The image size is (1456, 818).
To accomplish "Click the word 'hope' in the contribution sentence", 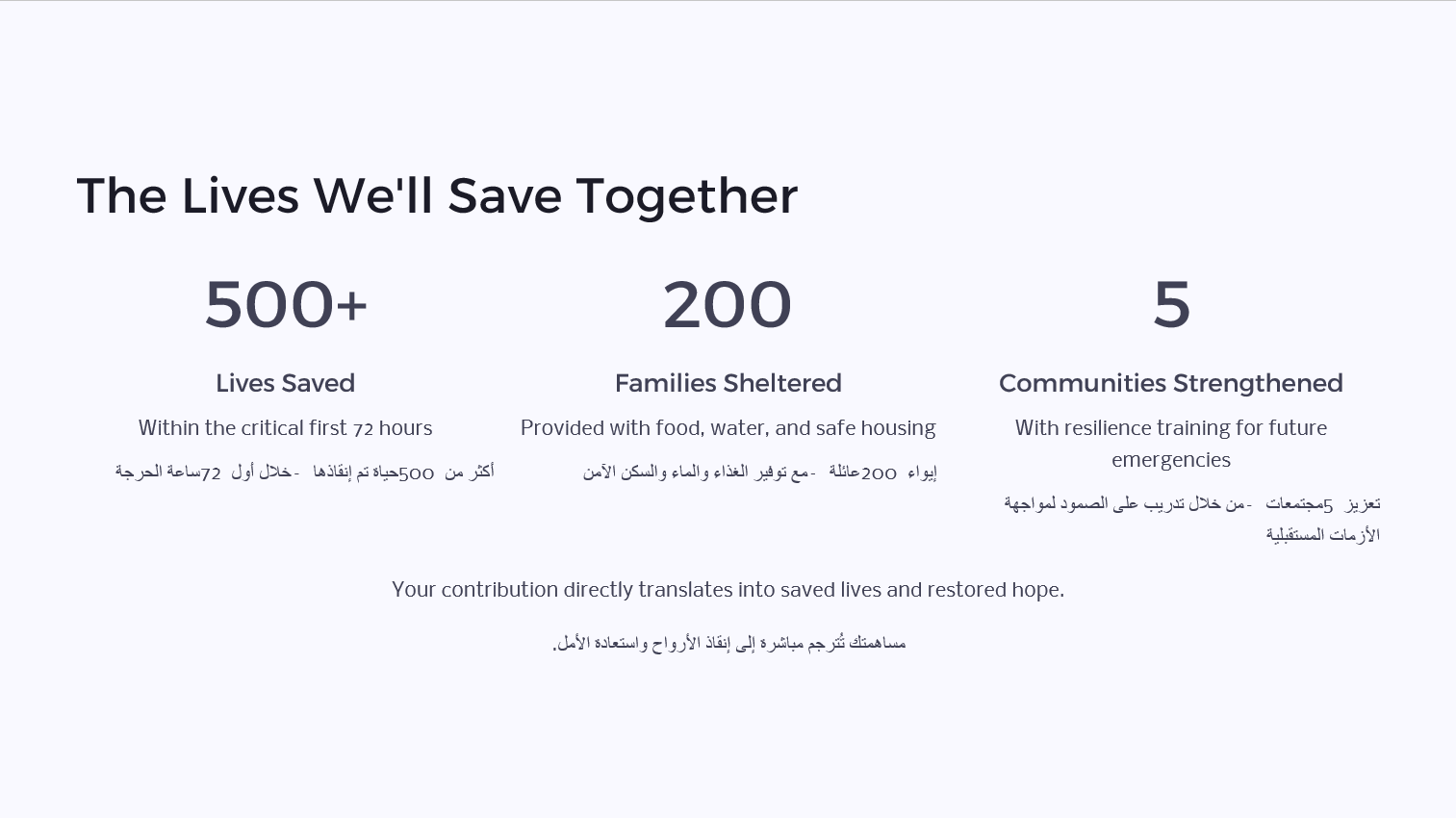I will [x=1035, y=590].
